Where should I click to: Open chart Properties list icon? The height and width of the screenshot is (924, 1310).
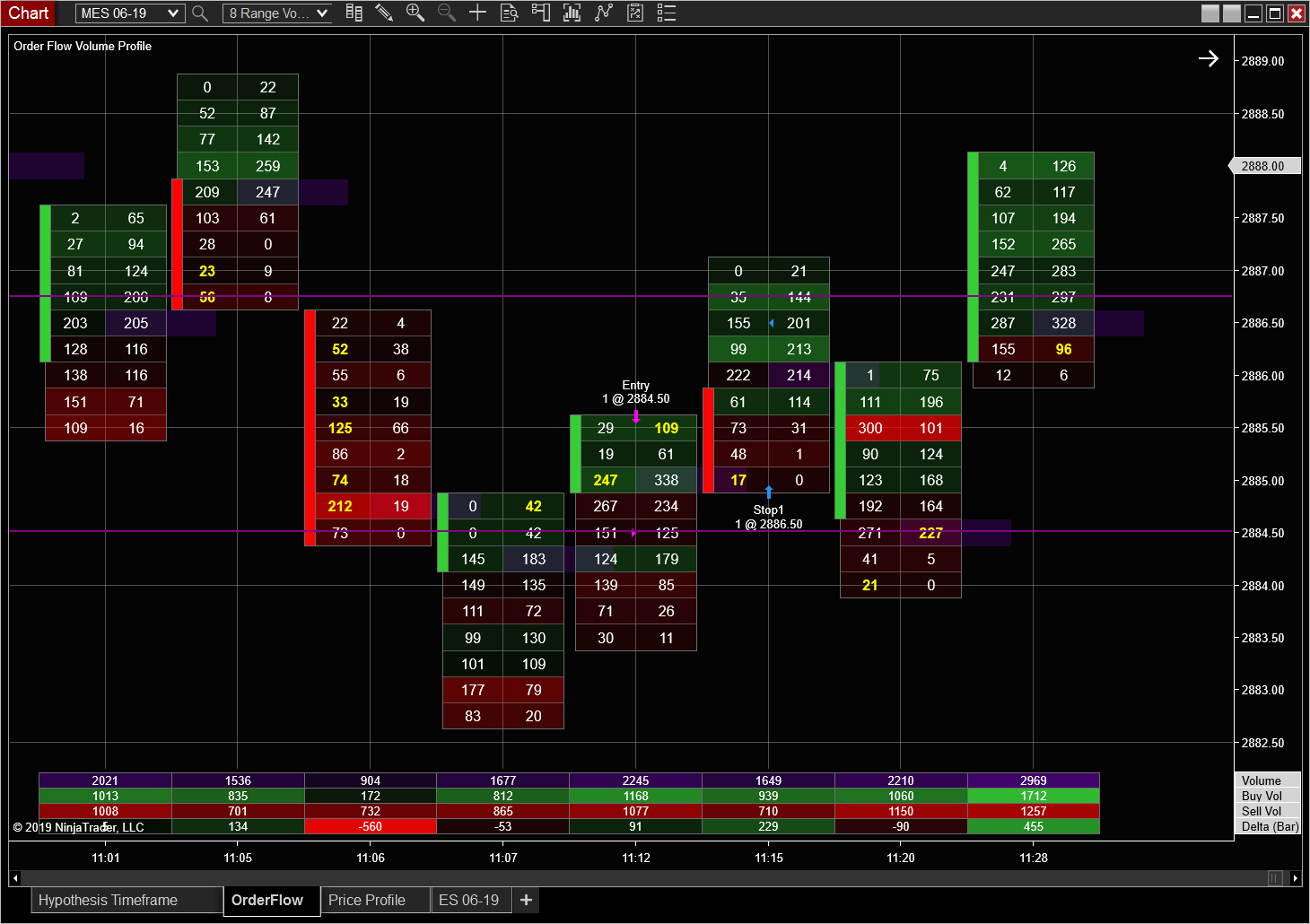tap(666, 13)
